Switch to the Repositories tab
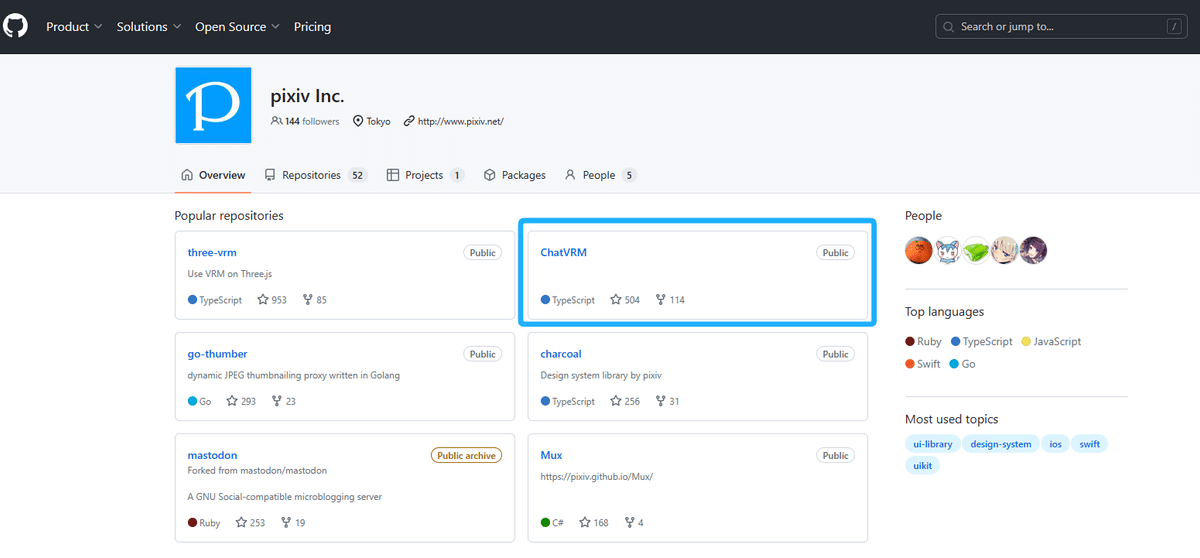Screen dimensions: 1200x558 (x=316, y=175)
